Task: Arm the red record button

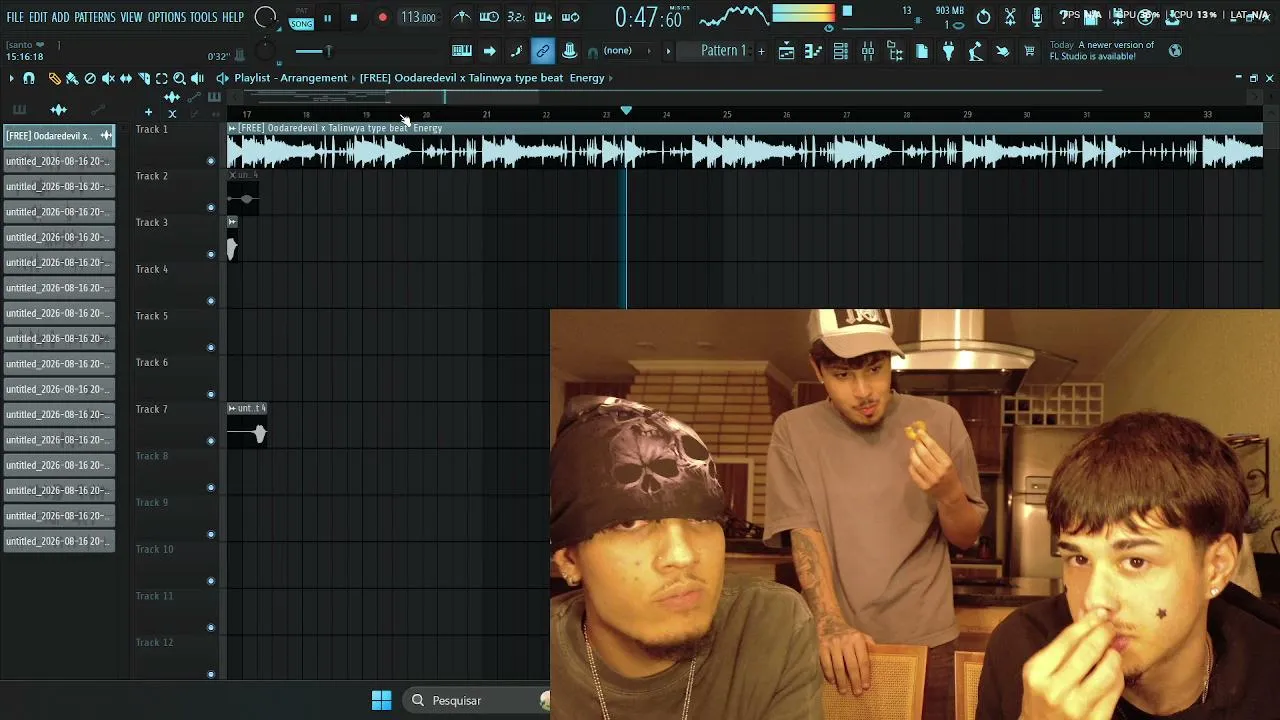Action: tap(382, 17)
